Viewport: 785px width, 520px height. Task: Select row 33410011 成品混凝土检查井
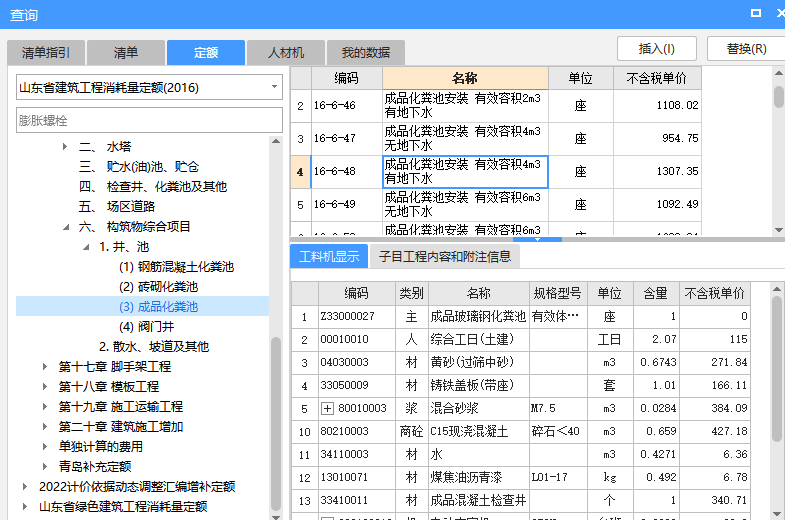(x=521, y=500)
